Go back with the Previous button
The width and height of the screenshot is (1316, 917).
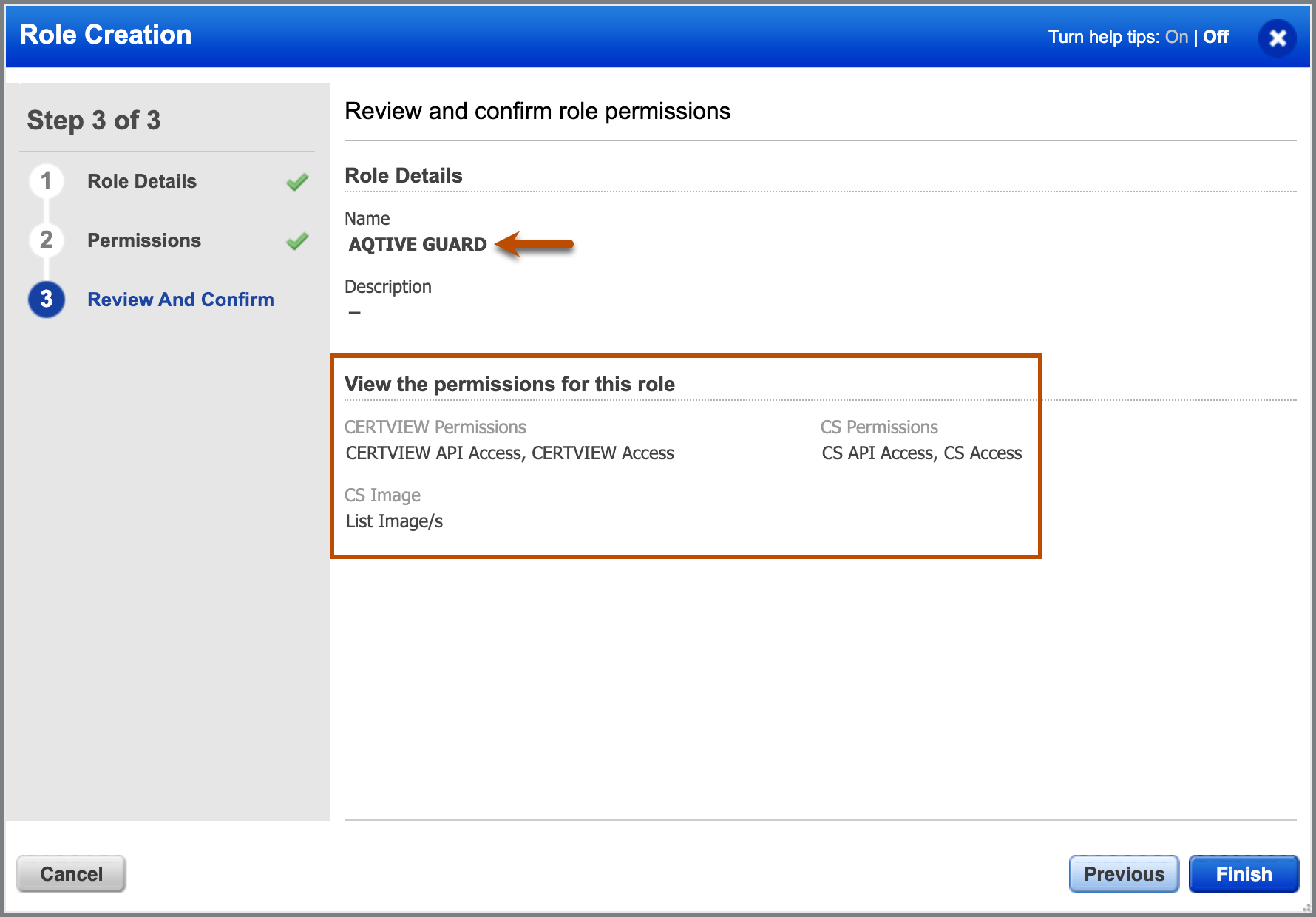click(1124, 874)
